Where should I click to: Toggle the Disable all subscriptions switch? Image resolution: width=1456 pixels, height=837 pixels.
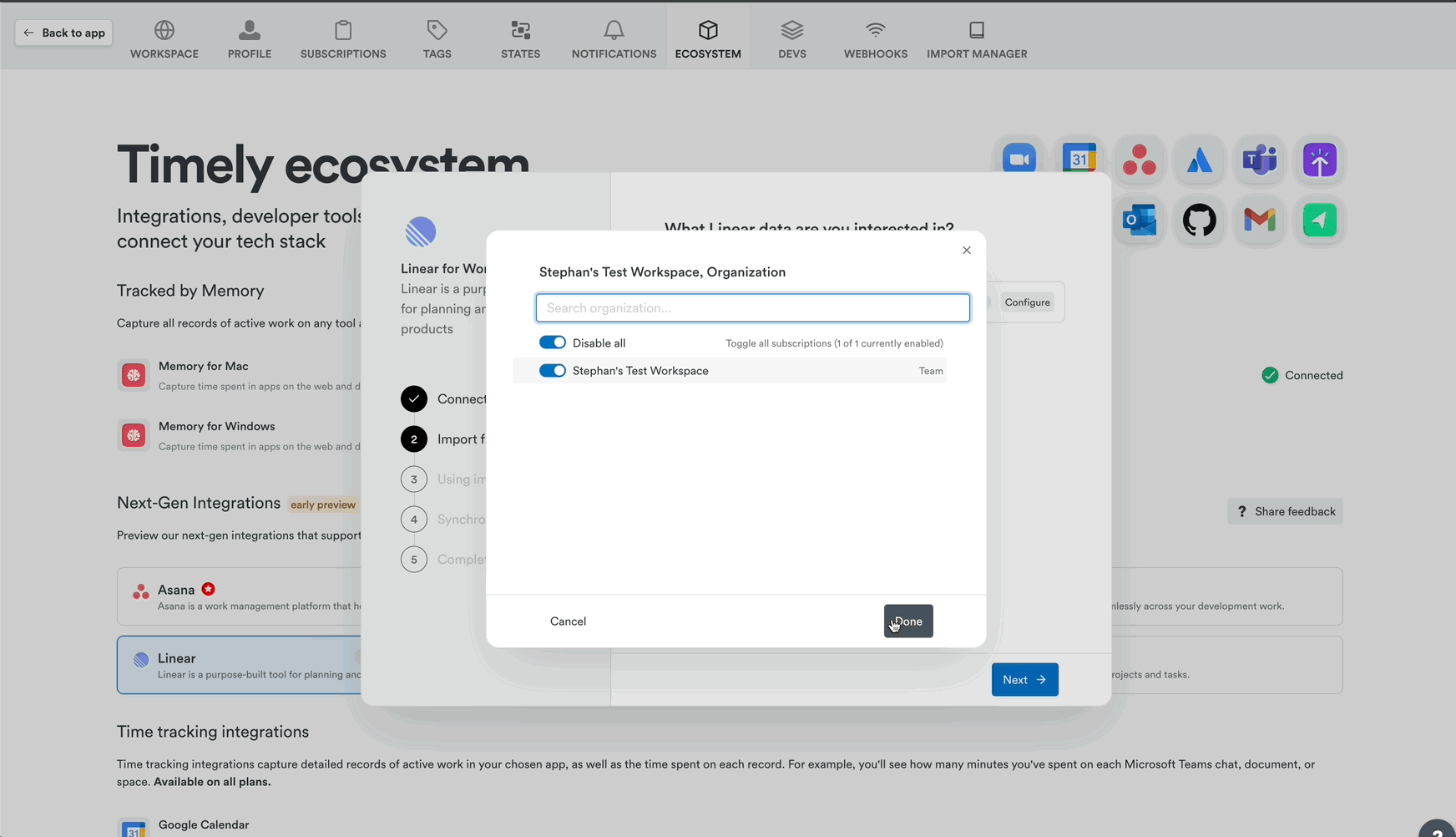coord(552,342)
